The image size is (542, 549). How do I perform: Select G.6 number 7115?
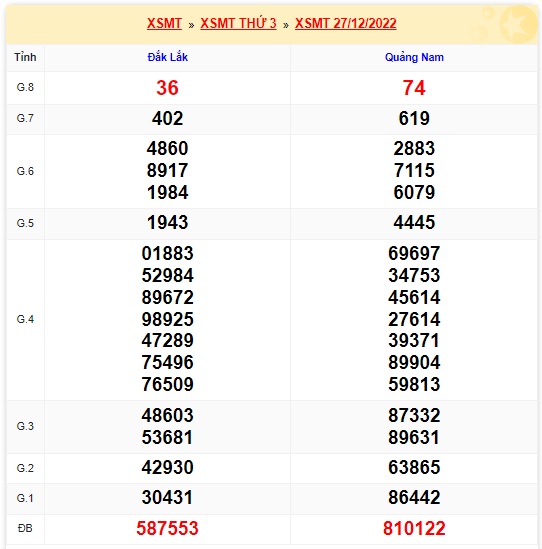click(414, 171)
